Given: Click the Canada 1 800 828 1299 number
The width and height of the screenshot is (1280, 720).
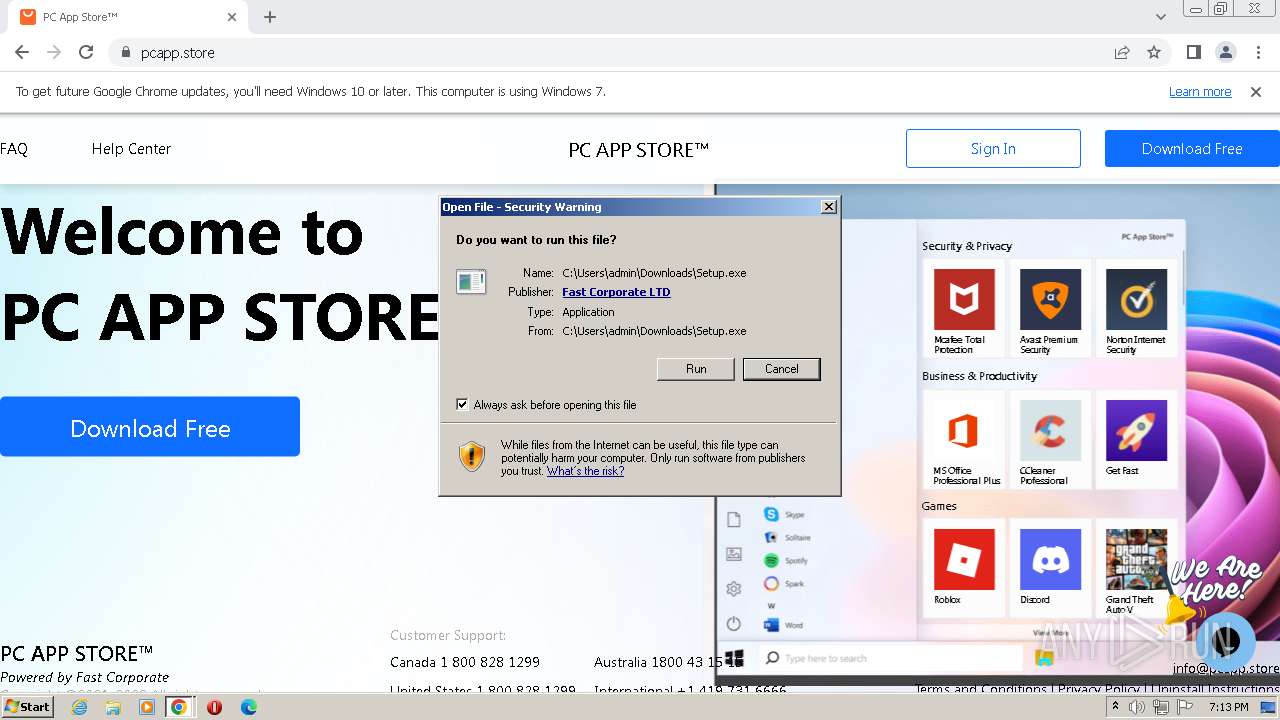Looking at the screenshot, I should point(465,662).
